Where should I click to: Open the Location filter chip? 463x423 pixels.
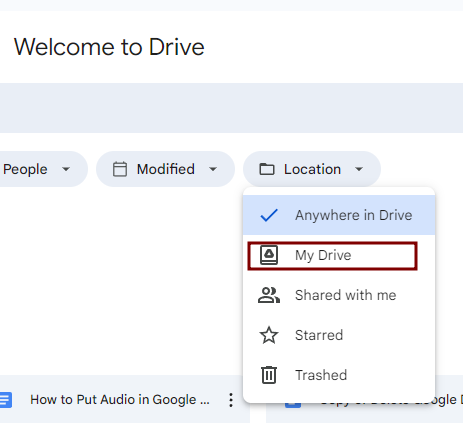312,169
